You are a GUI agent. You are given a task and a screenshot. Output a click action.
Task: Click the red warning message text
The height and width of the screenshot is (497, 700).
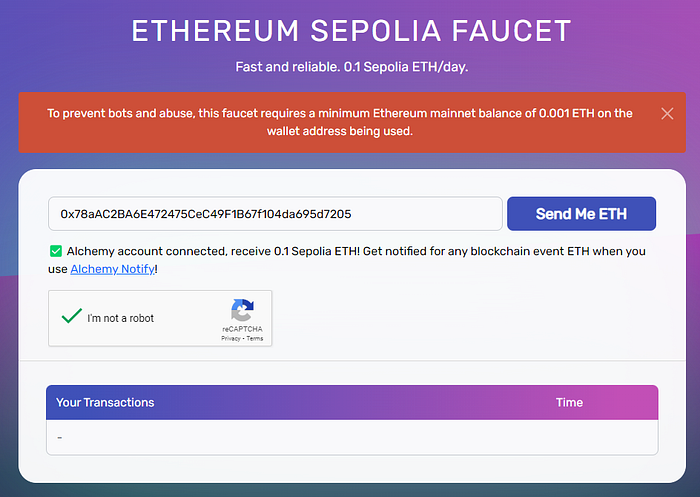(x=340, y=122)
